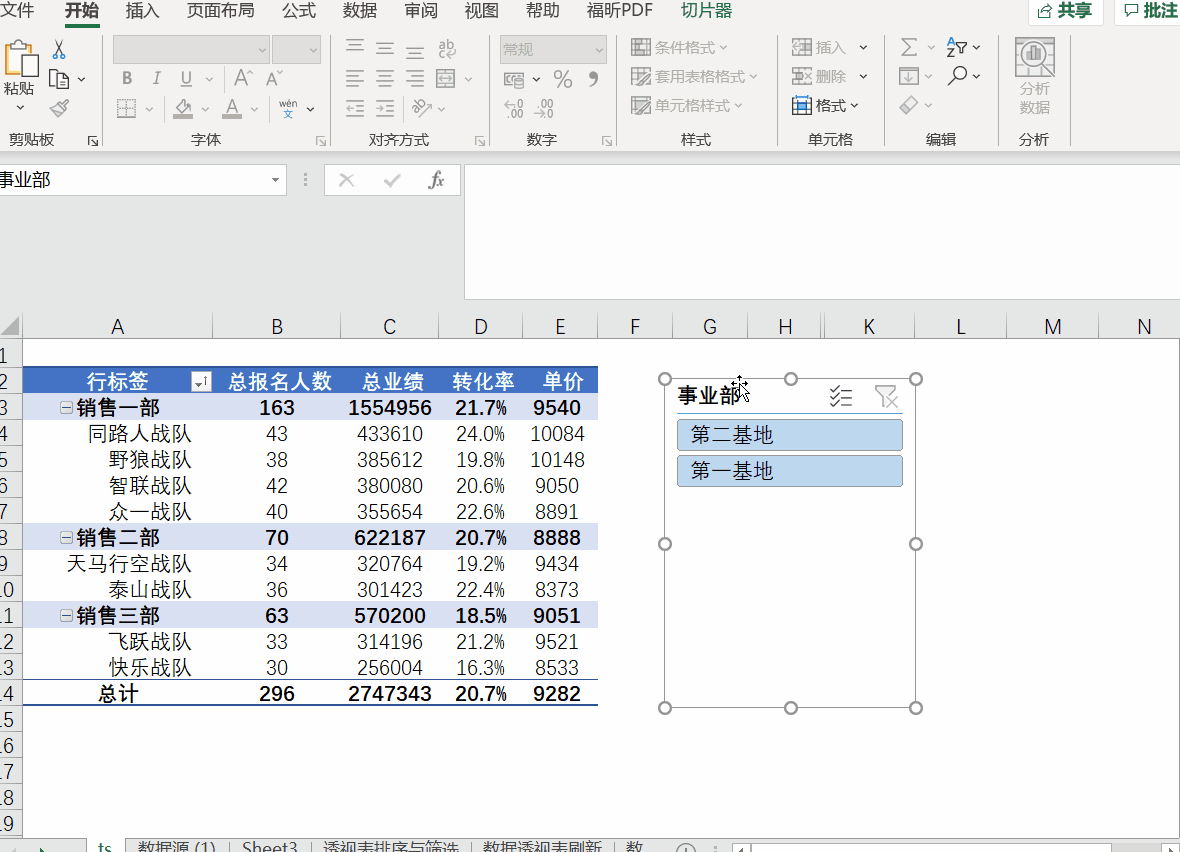Screen dimensions: 1180x852
Task: Apply Percent Style format
Action: point(563,79)
